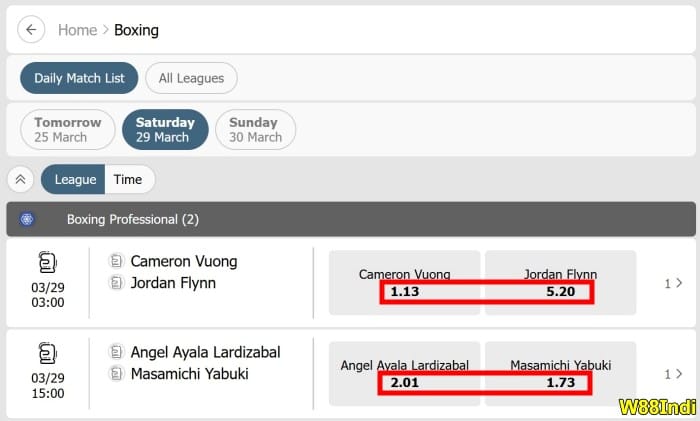Click the Boxing Professional league icon

tap(27, 219)
